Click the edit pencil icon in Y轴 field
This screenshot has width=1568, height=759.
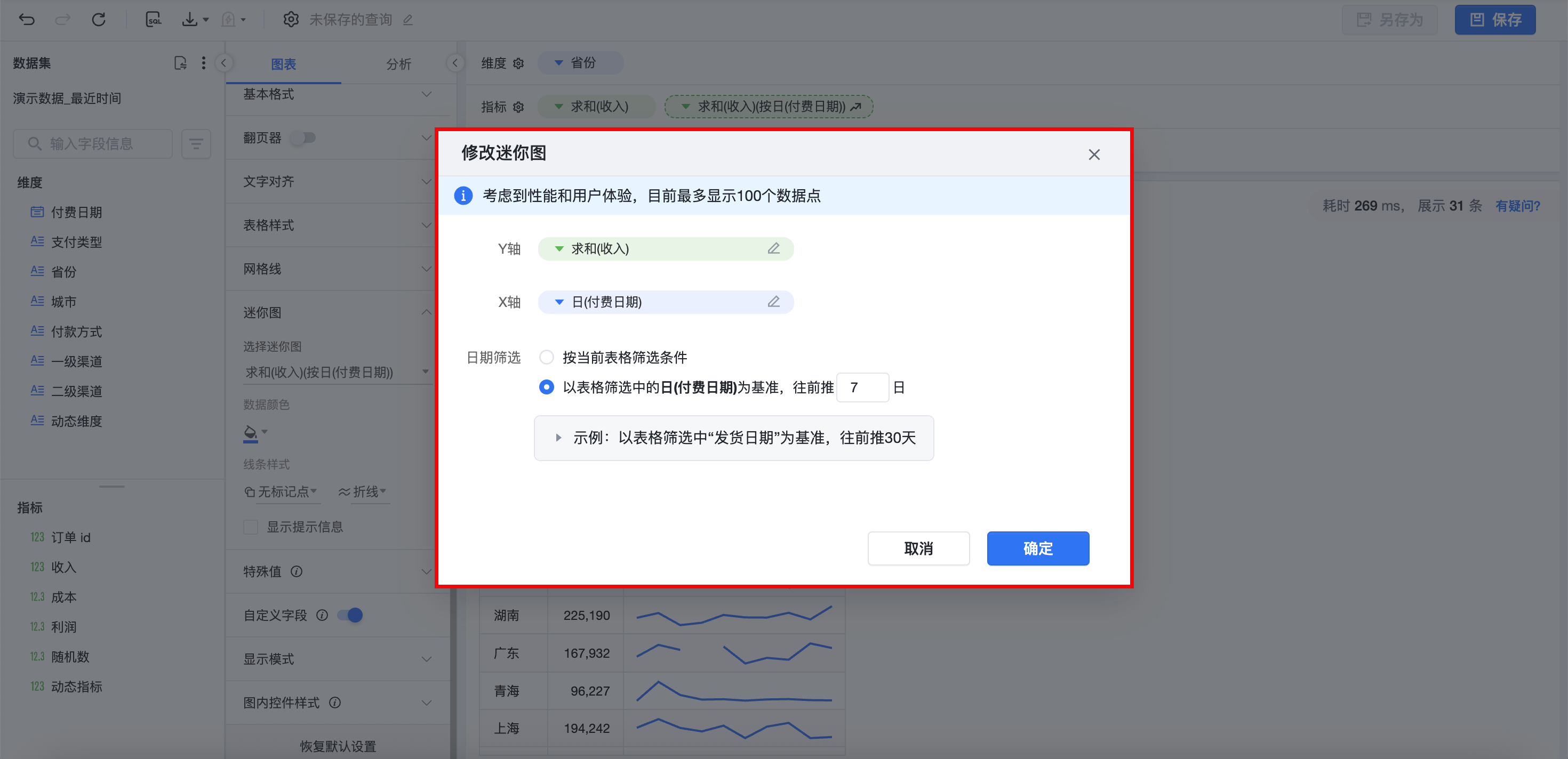pos(773,248)
